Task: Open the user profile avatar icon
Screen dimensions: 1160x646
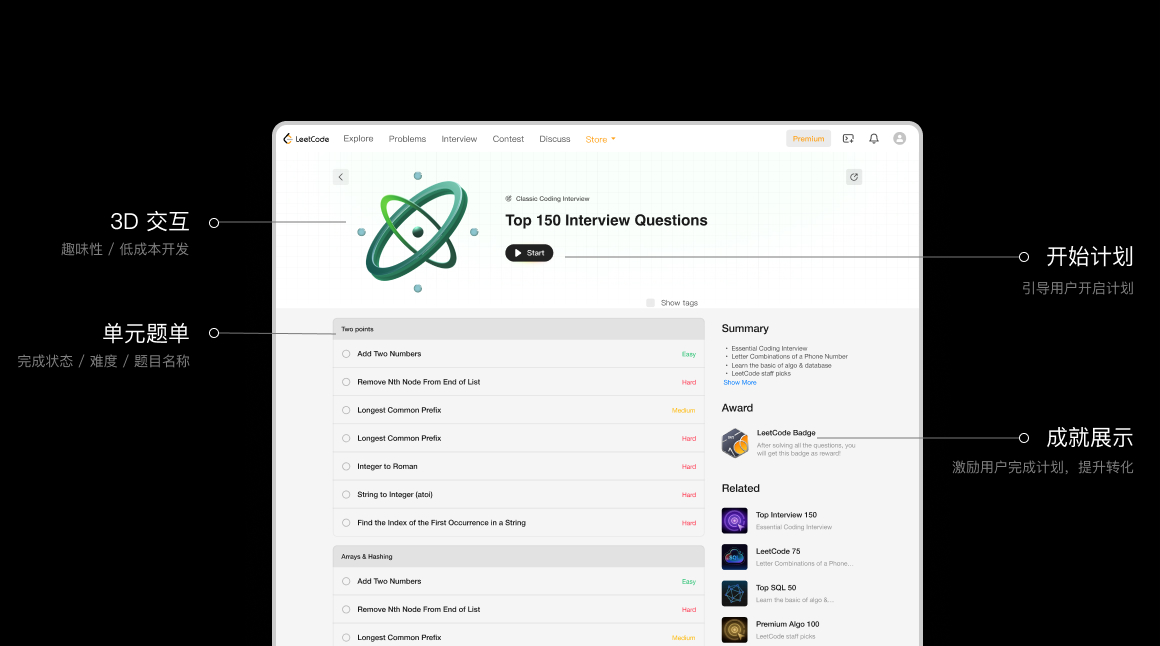Action: coord(899,139)
